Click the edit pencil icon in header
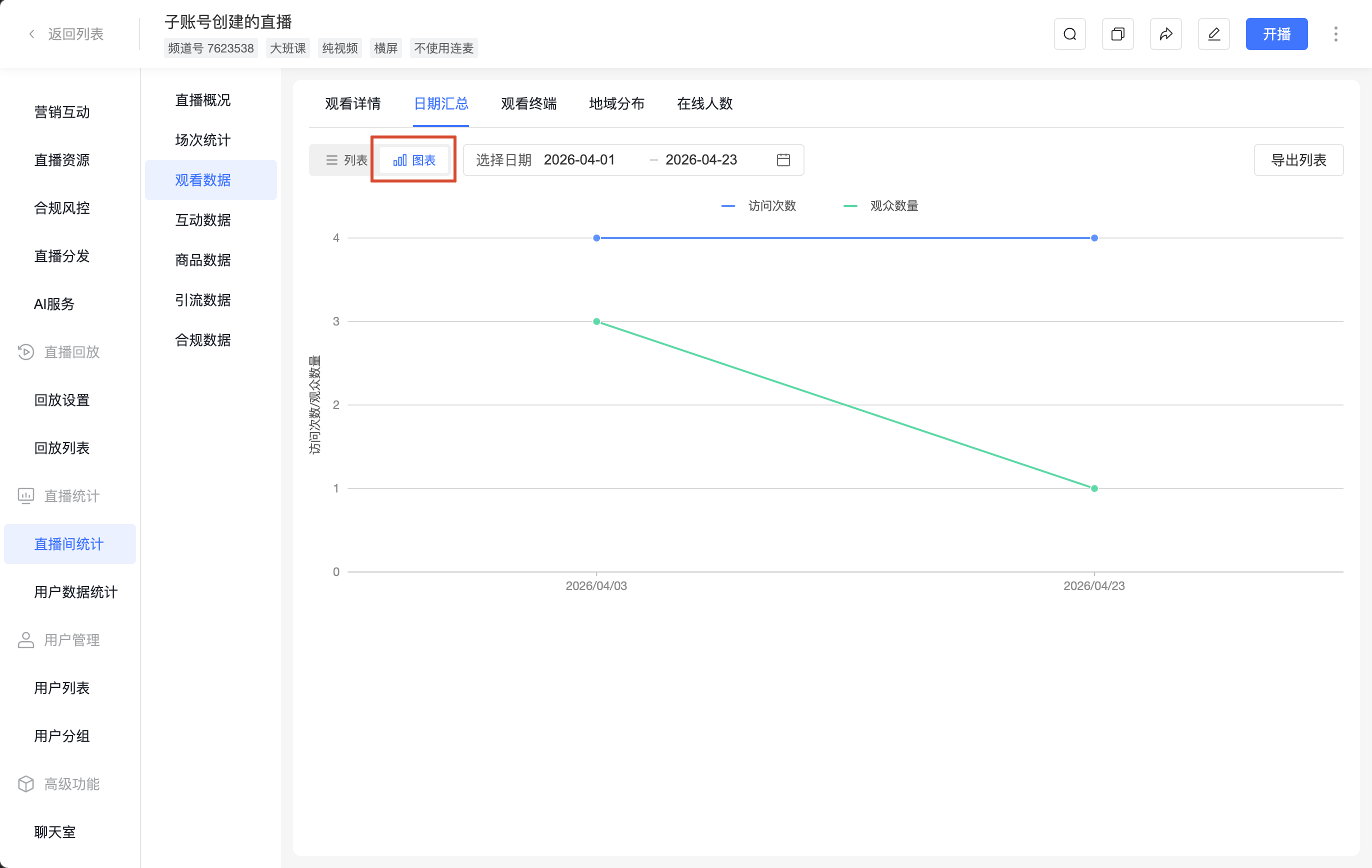 point(1213,34)
